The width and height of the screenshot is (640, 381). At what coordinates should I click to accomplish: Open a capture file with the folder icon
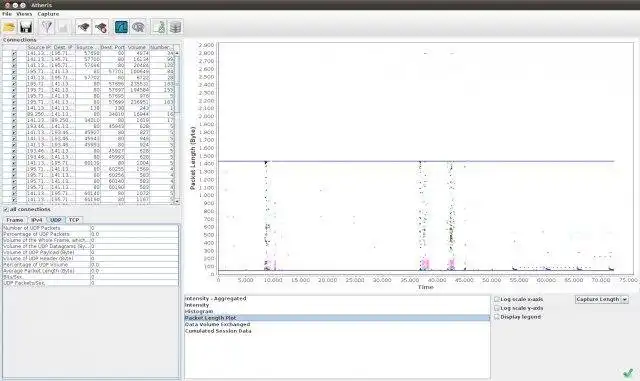[9, 27]
